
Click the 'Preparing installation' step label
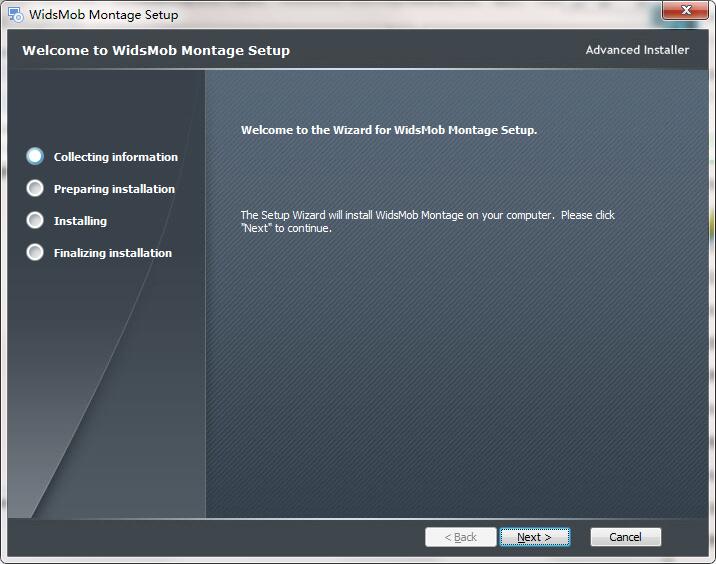pos(114,189)
